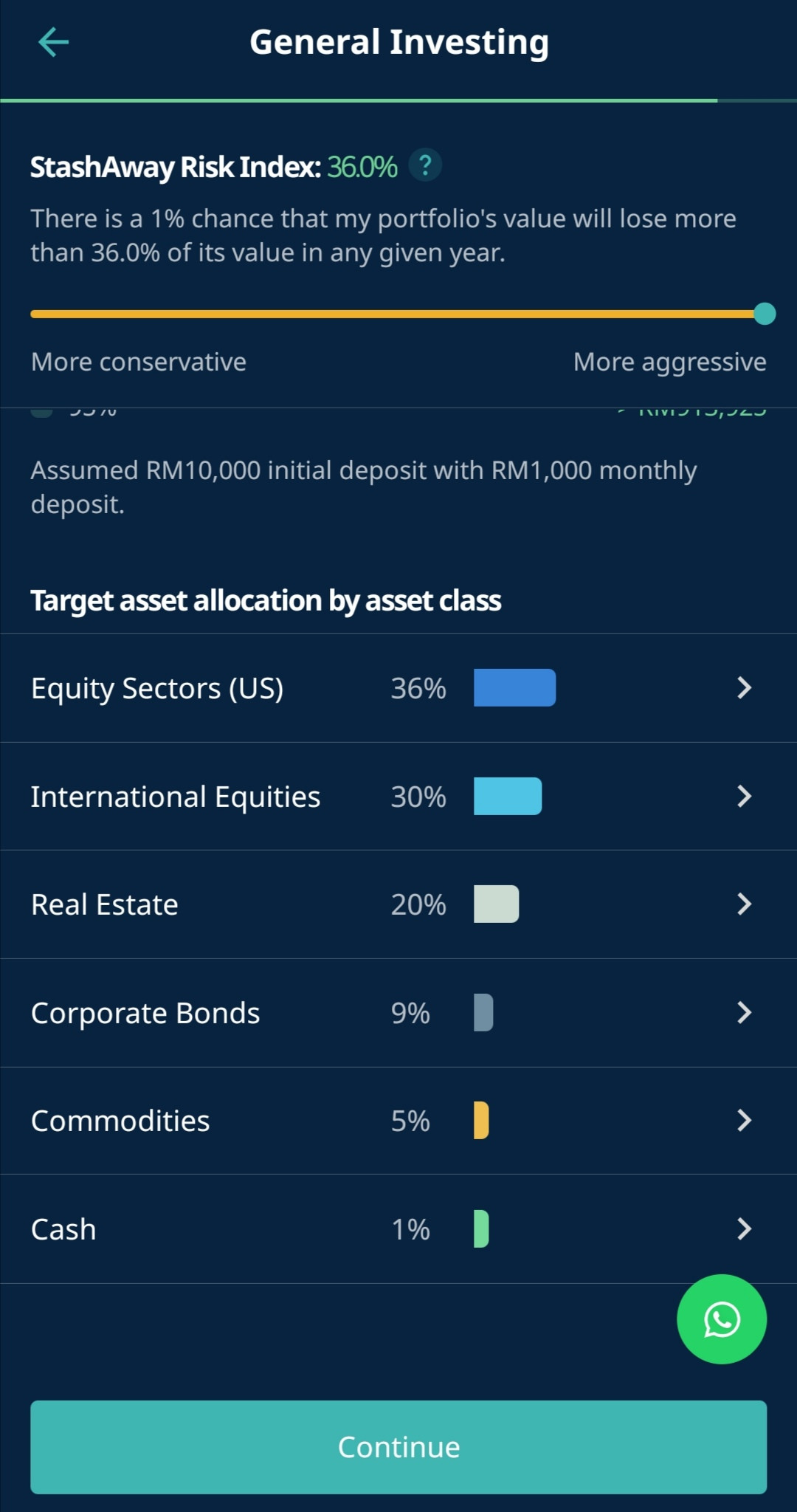This screenshot has width=797, height=1512.
Task: Select the Corporate Bonds row label
Action: click(145, 1013)
